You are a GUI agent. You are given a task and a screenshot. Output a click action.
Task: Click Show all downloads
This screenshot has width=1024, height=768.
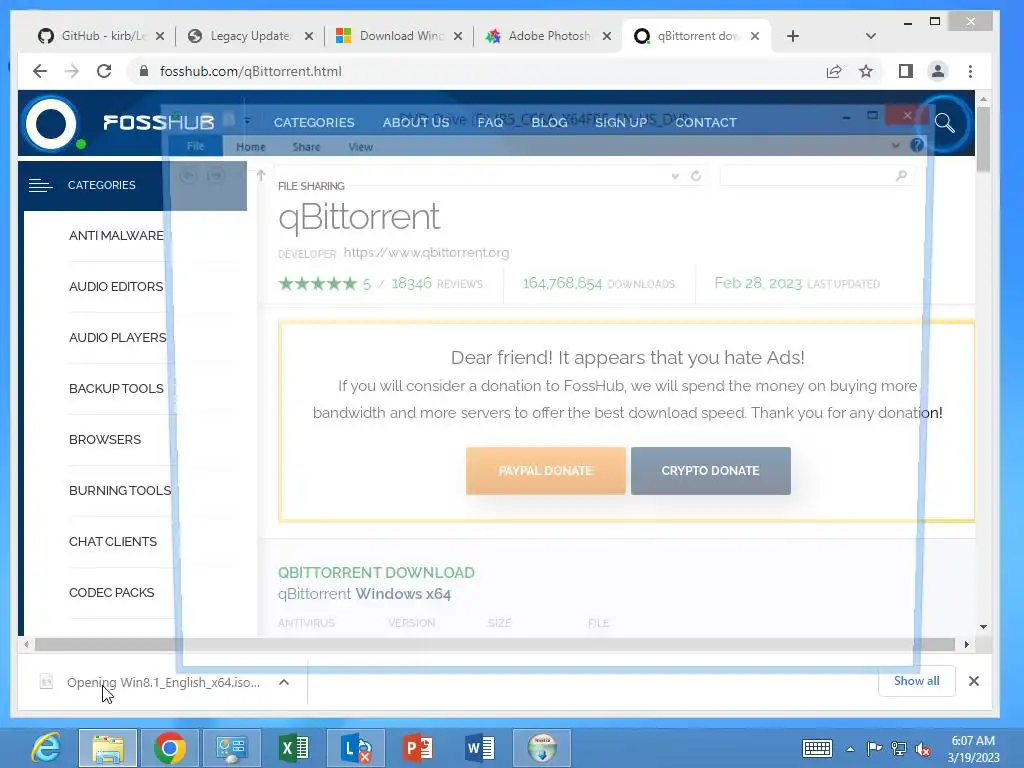(x=917, y=681)
